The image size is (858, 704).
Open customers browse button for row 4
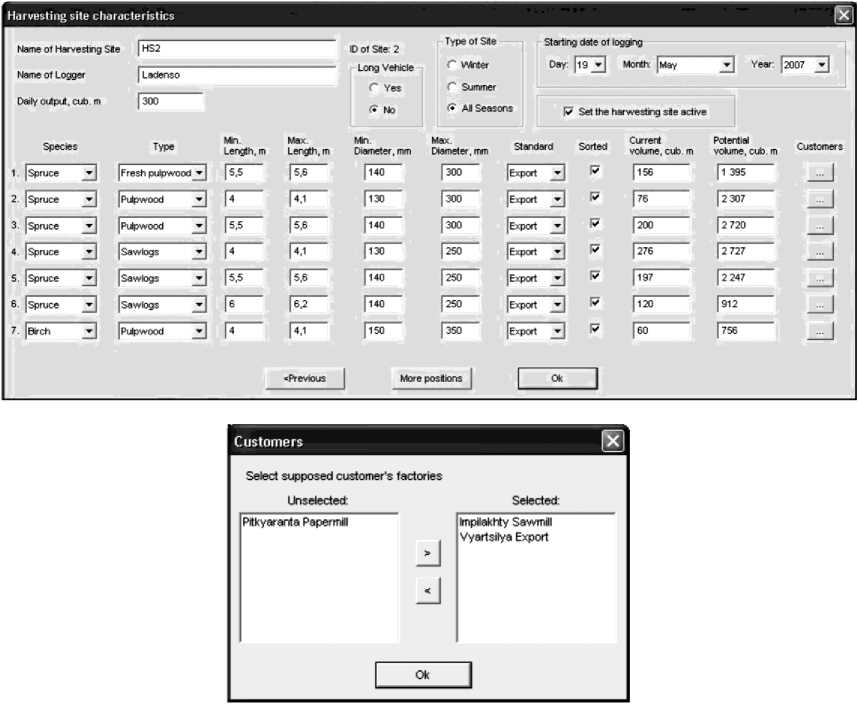point(818,252)
